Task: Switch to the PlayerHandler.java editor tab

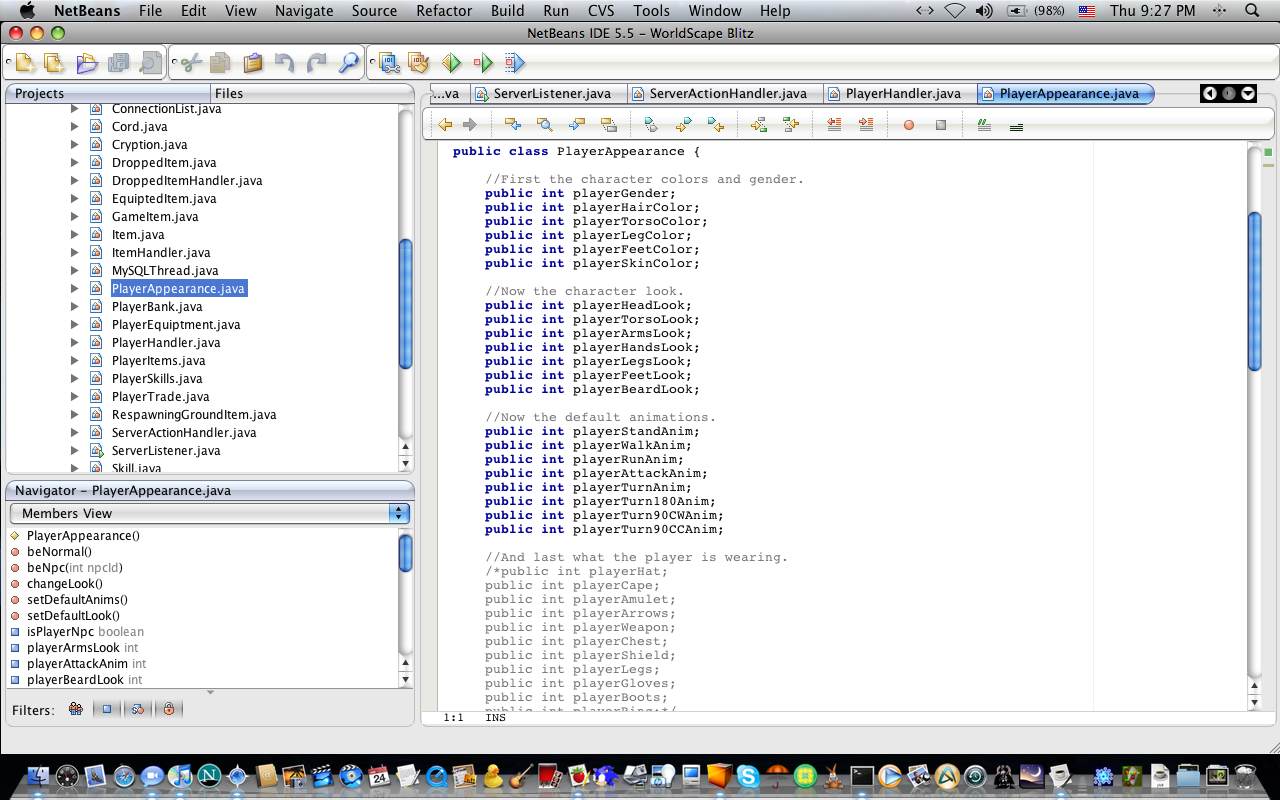Action: (x=899, y=93)
